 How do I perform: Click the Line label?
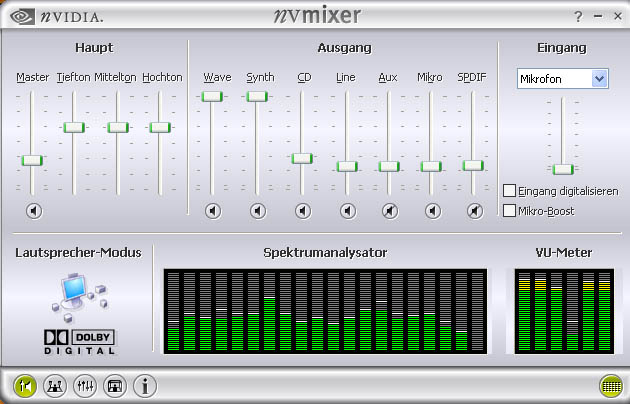coord(346,77)
